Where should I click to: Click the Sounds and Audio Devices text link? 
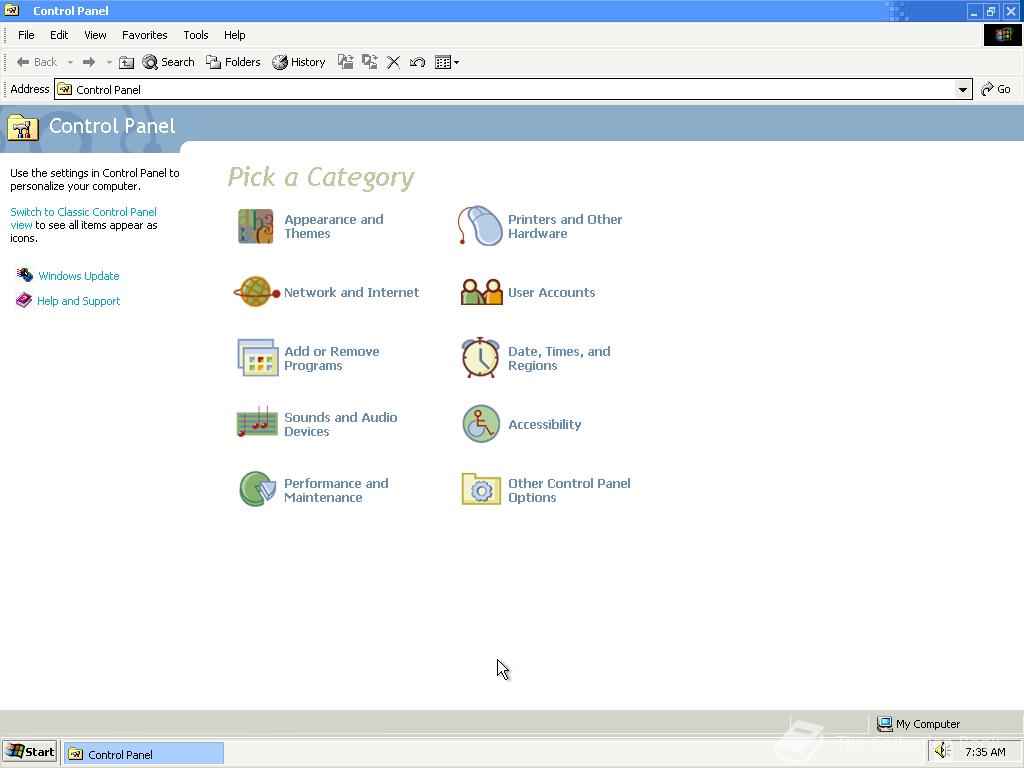coord(340,424)
